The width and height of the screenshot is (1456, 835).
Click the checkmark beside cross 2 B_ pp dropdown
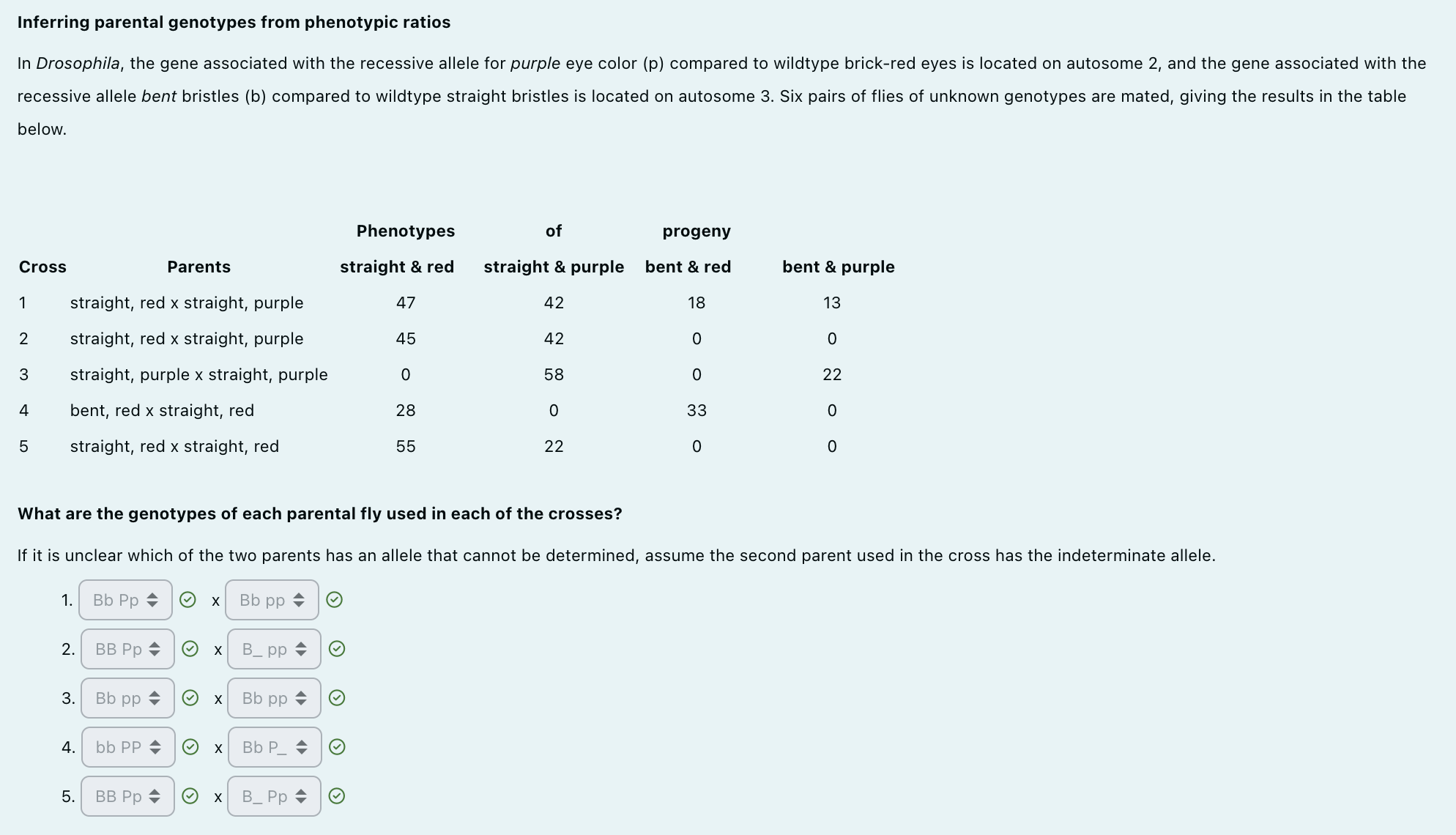[x=337, y=649]
